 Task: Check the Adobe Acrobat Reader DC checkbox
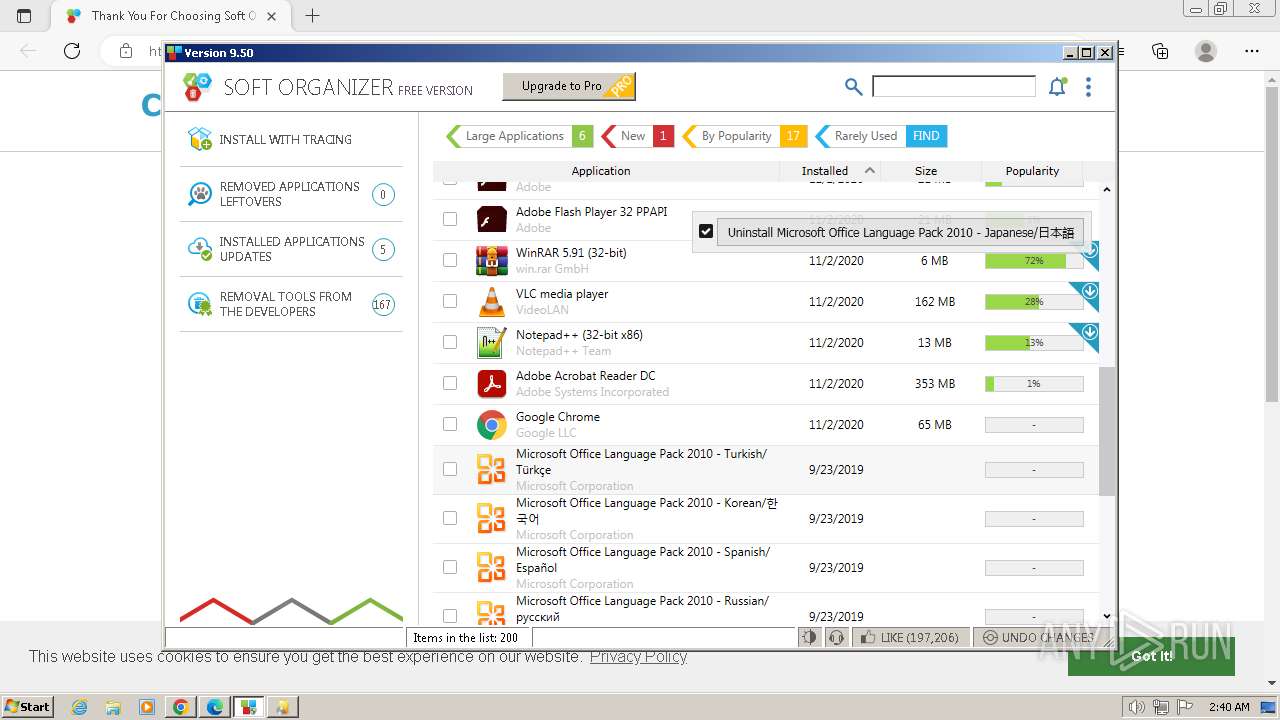click(x=450, y=383)
